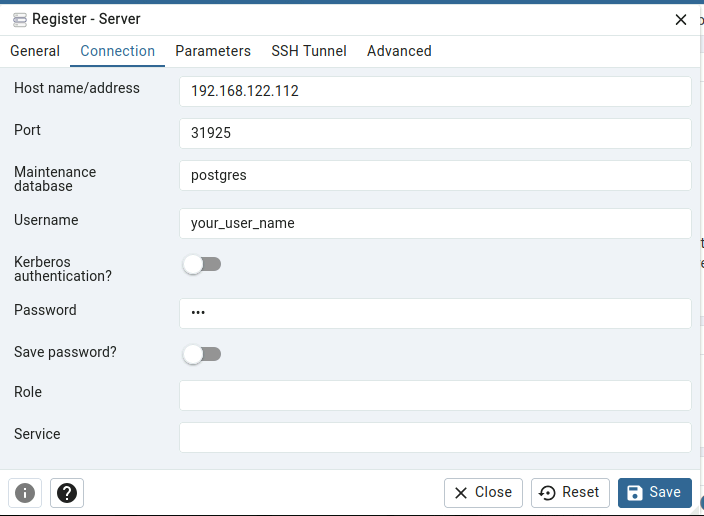Click the Maintenance database field
Image resolution: width=704 pixels, height=516 pixels.
click(435, 175)
